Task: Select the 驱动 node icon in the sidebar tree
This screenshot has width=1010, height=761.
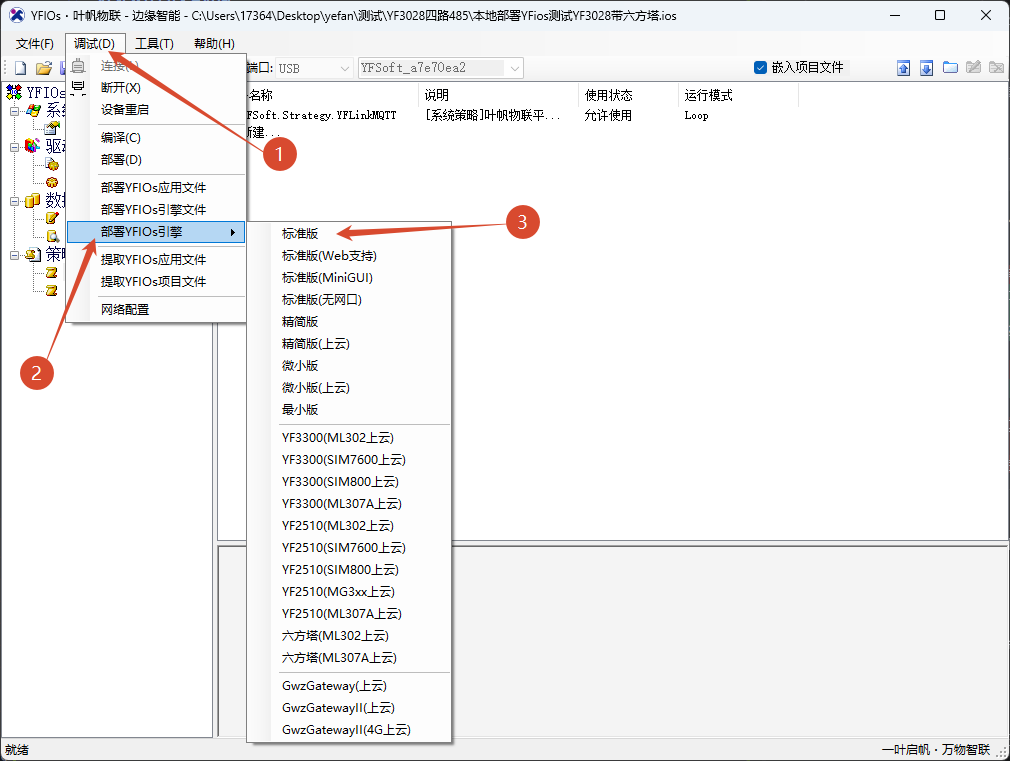Action: [31, 147]
